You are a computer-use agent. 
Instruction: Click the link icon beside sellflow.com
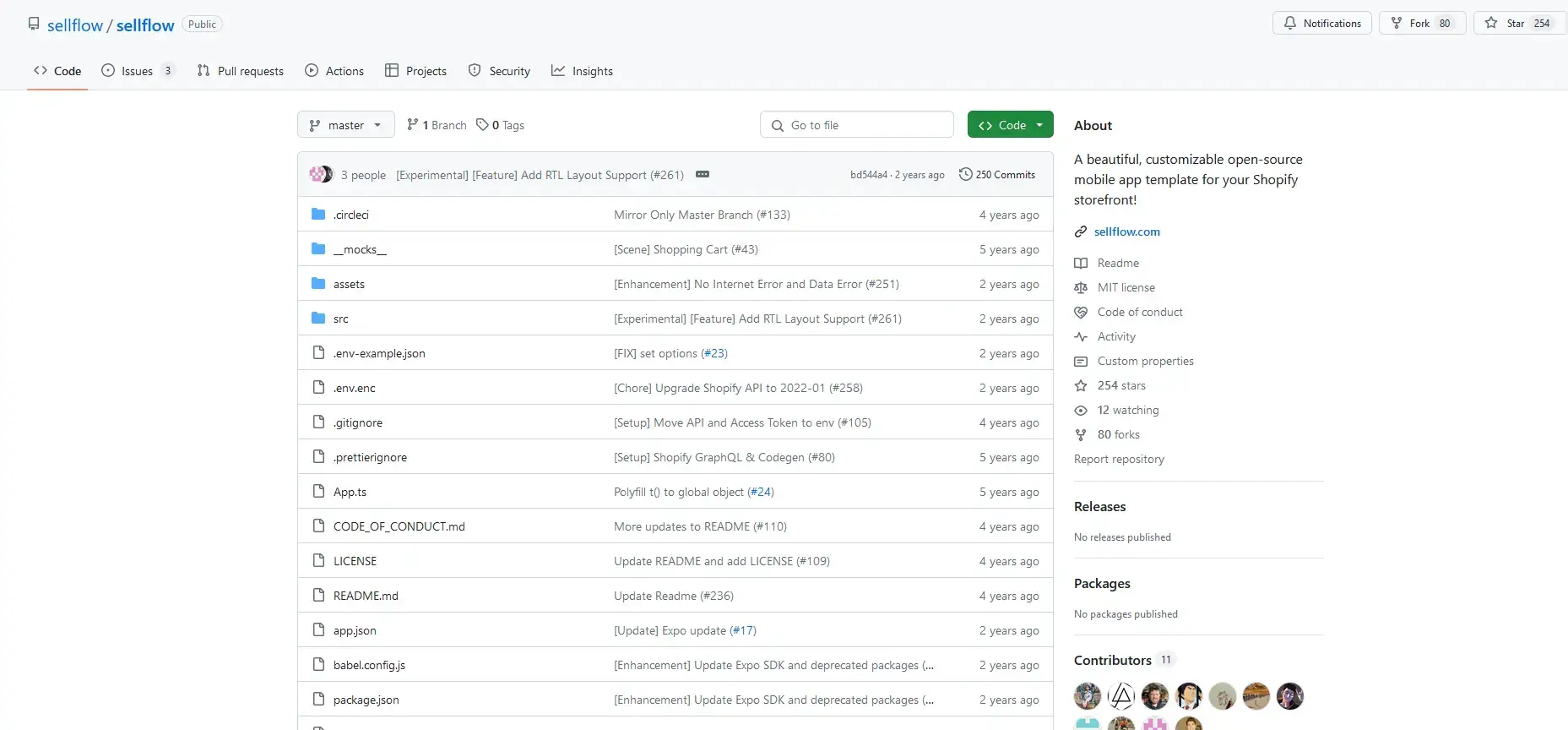(1081, 232)
